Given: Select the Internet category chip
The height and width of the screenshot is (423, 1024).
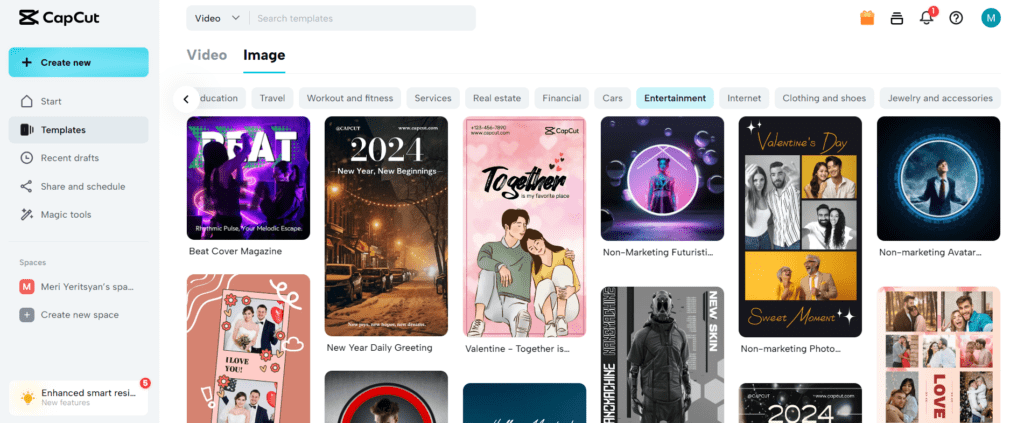Looking at the screenshot, I should pos(744,99).
